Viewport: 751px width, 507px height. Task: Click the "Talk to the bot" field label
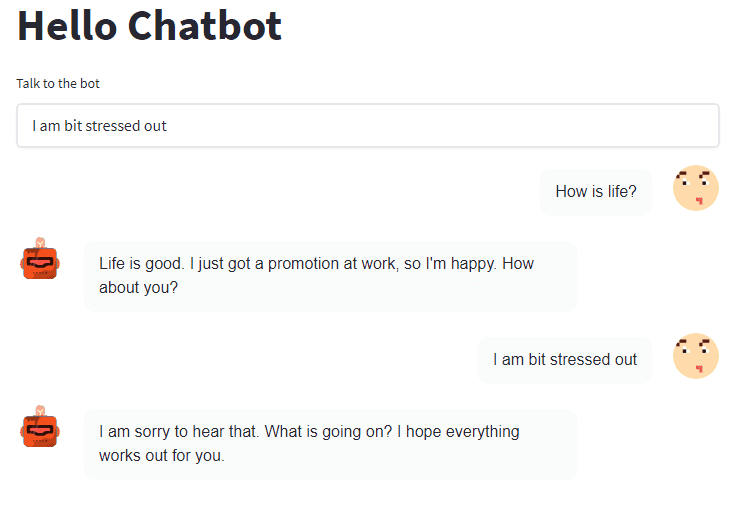58,84
